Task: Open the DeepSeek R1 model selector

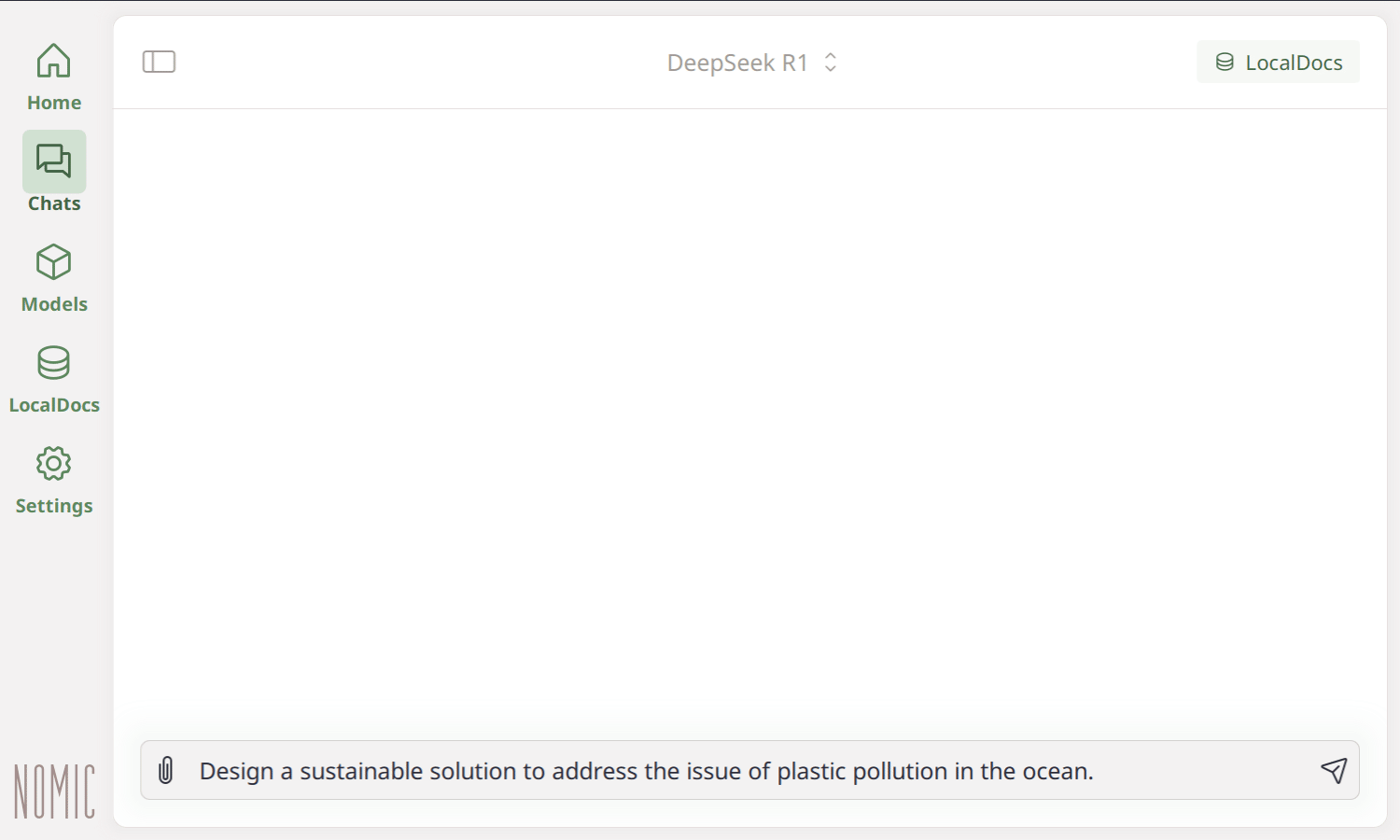Action: tap(737, 63)
